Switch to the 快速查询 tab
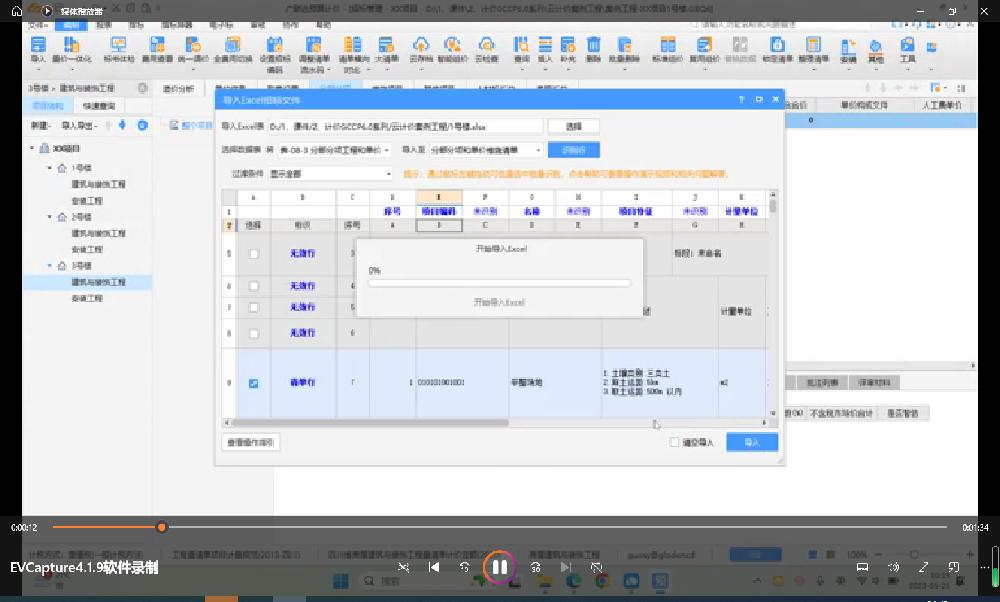Image resolution: width=1000 pixels, height=602 pixels. [99, 106]
